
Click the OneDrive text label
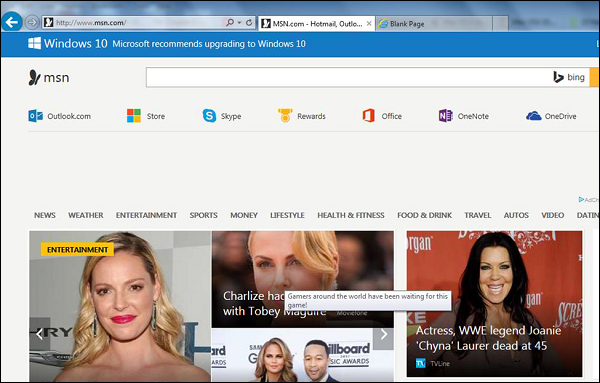[x=561, y=116]
